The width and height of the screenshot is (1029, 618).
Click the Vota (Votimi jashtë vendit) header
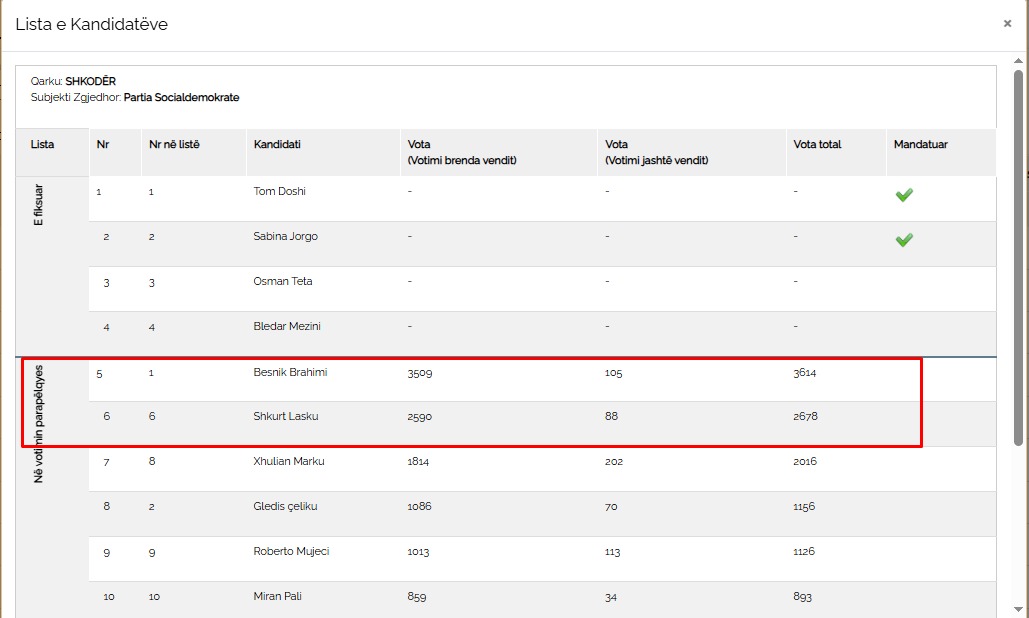(x=658, y=152)
